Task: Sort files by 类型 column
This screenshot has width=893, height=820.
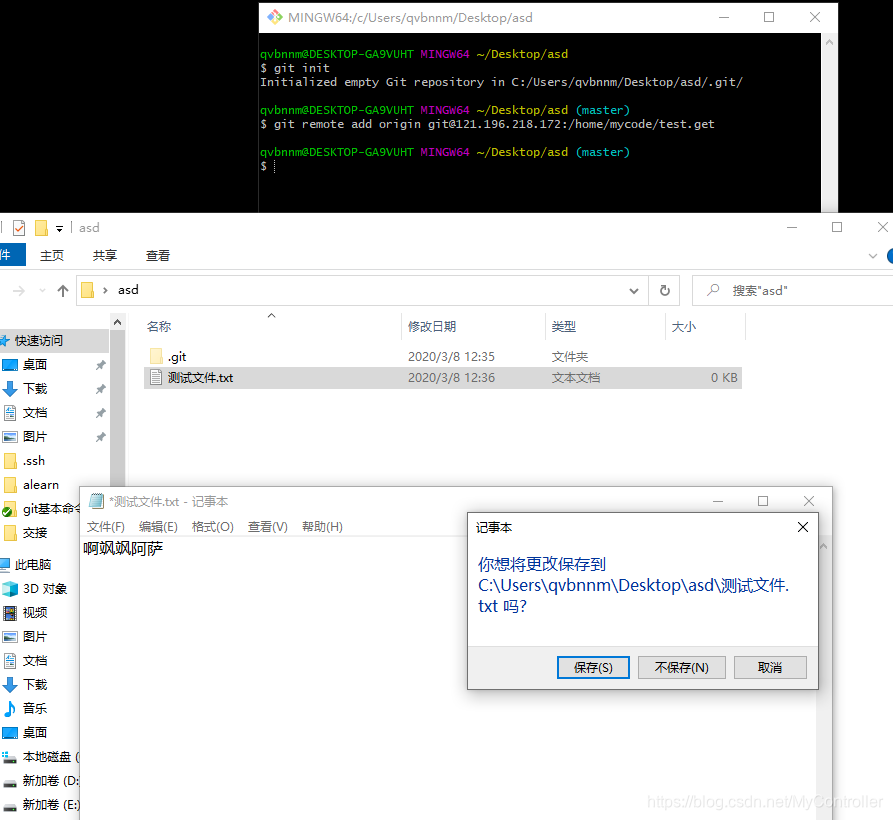Action: (x=563, y=326)
